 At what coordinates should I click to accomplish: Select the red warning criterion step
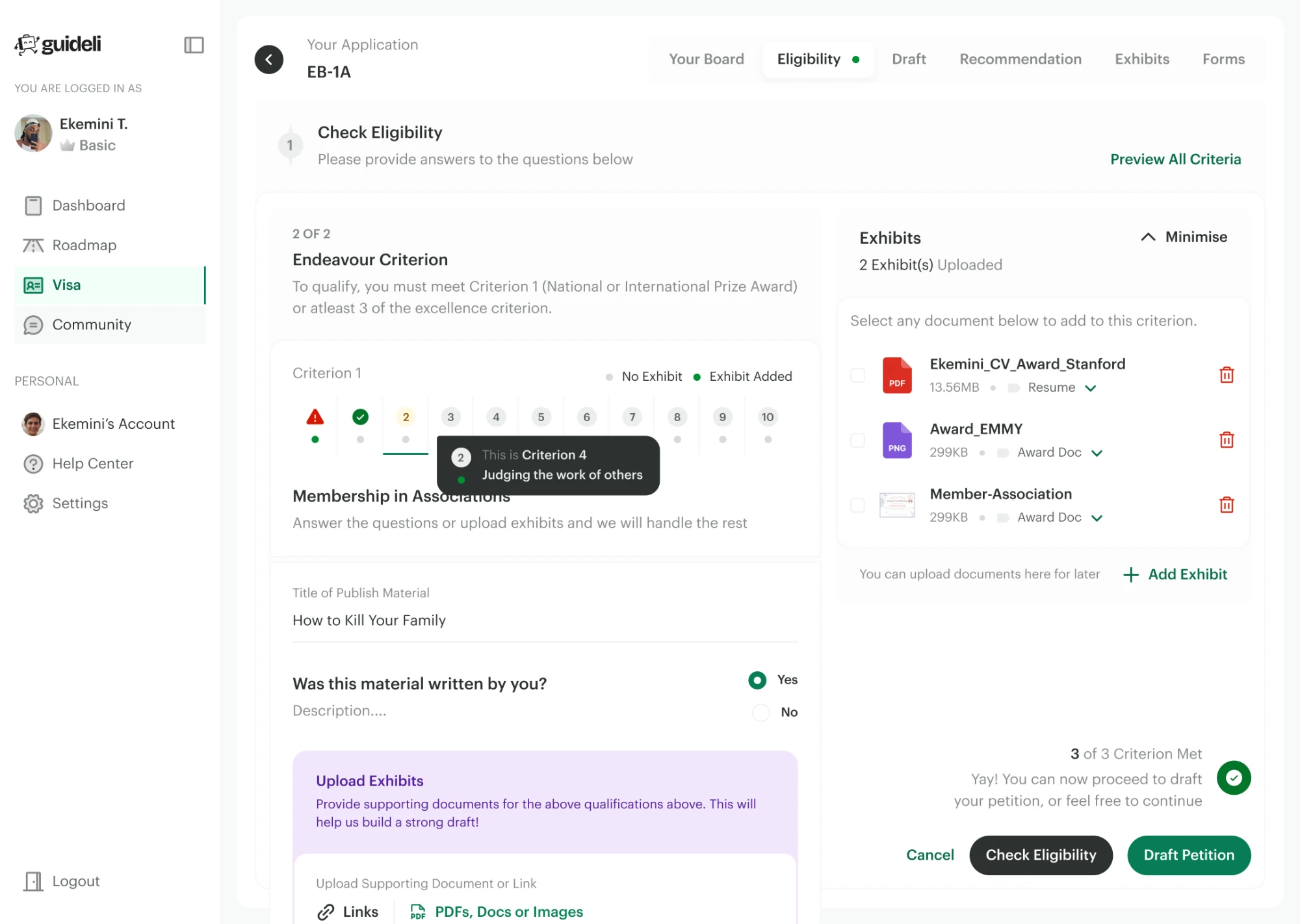point(315,417)
